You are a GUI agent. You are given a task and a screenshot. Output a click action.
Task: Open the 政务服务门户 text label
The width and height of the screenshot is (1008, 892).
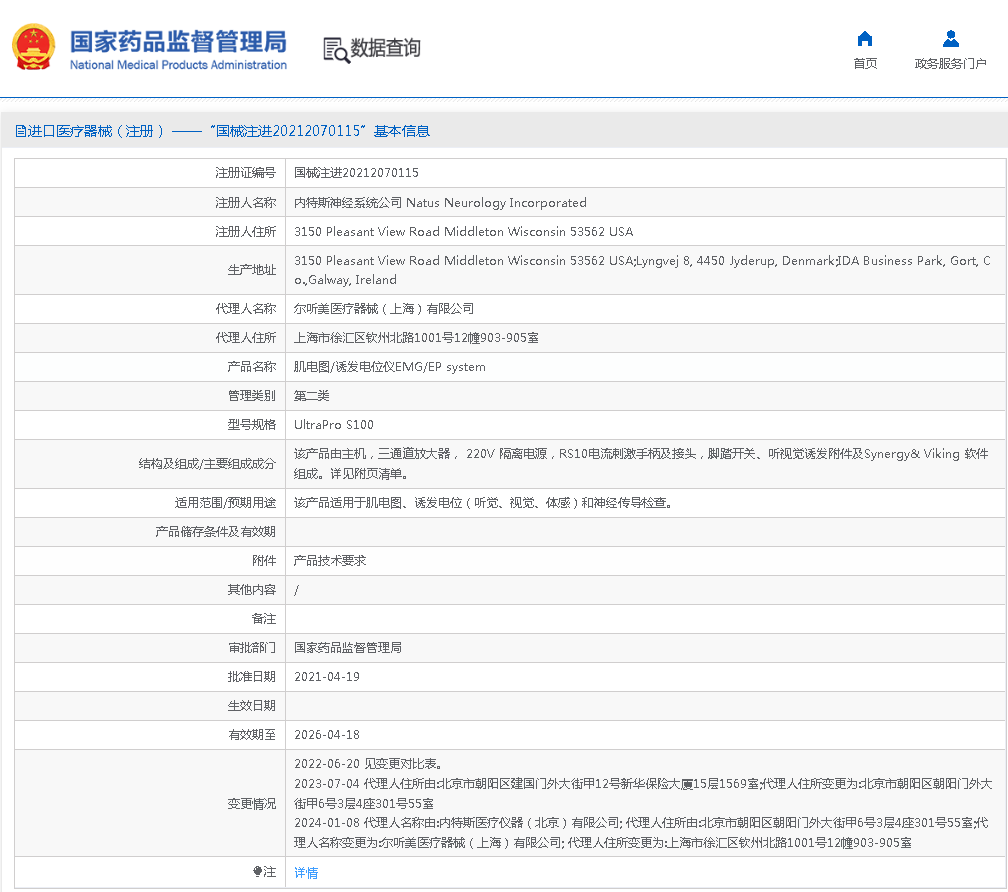[x=950, y=64]
